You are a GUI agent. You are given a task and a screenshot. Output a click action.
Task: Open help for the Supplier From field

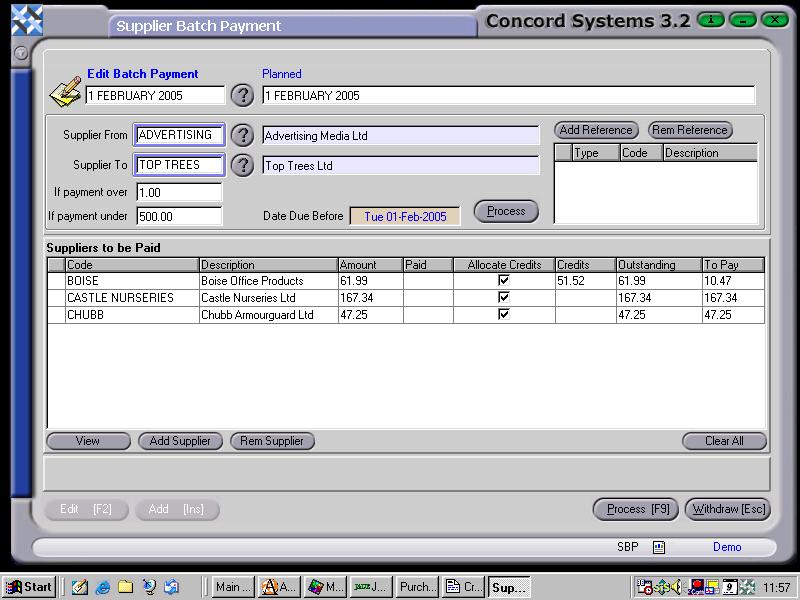point(242,135)
